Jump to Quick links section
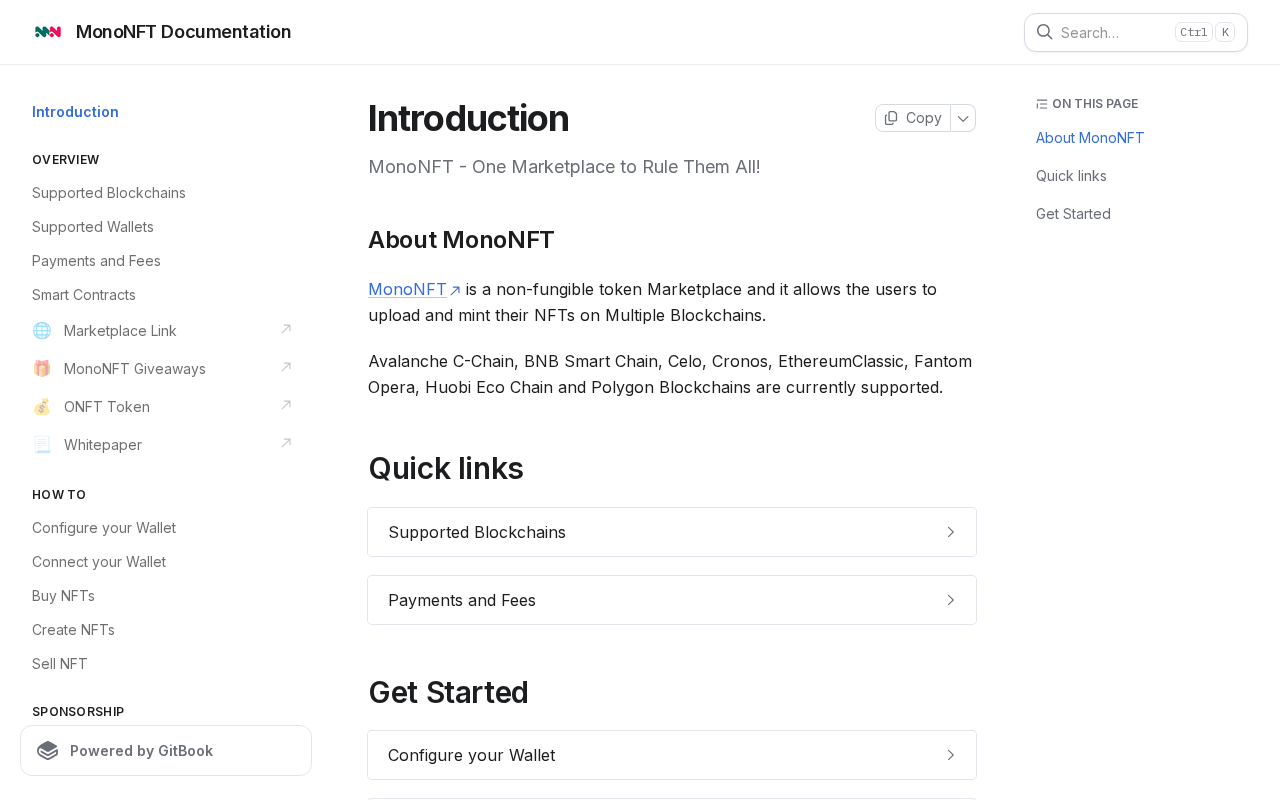This screenshot has height=800, width=1280. click(x=1071, y=176)
